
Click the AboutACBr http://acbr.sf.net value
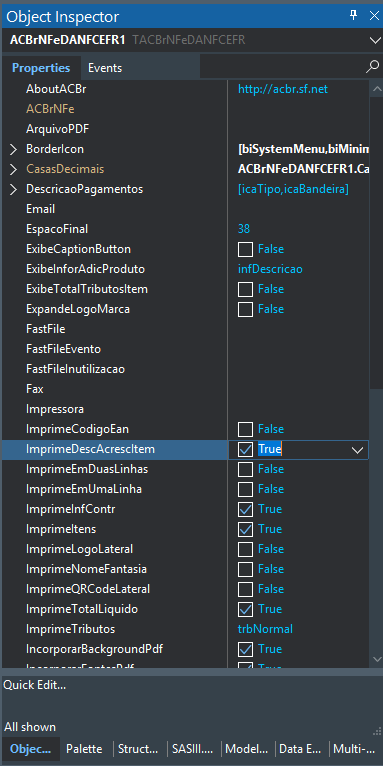tap(283, 89)
